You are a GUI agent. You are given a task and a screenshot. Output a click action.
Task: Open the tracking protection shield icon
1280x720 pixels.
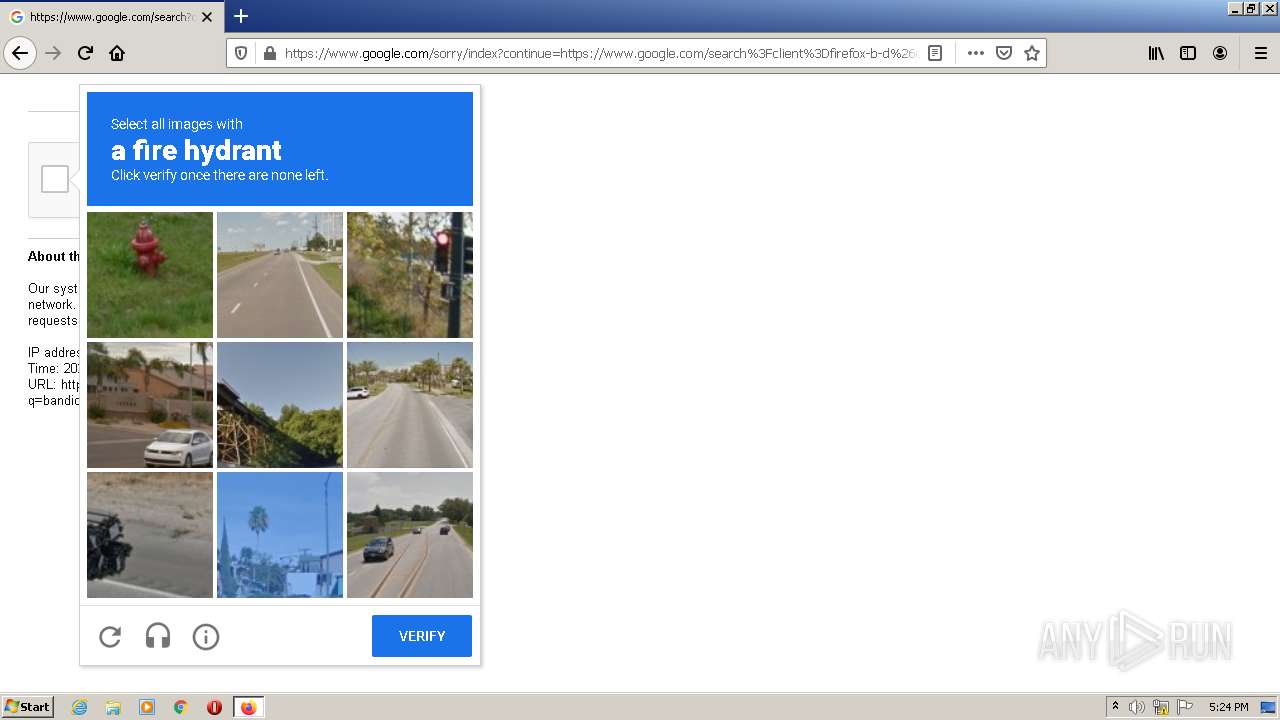tap(241, 53)
